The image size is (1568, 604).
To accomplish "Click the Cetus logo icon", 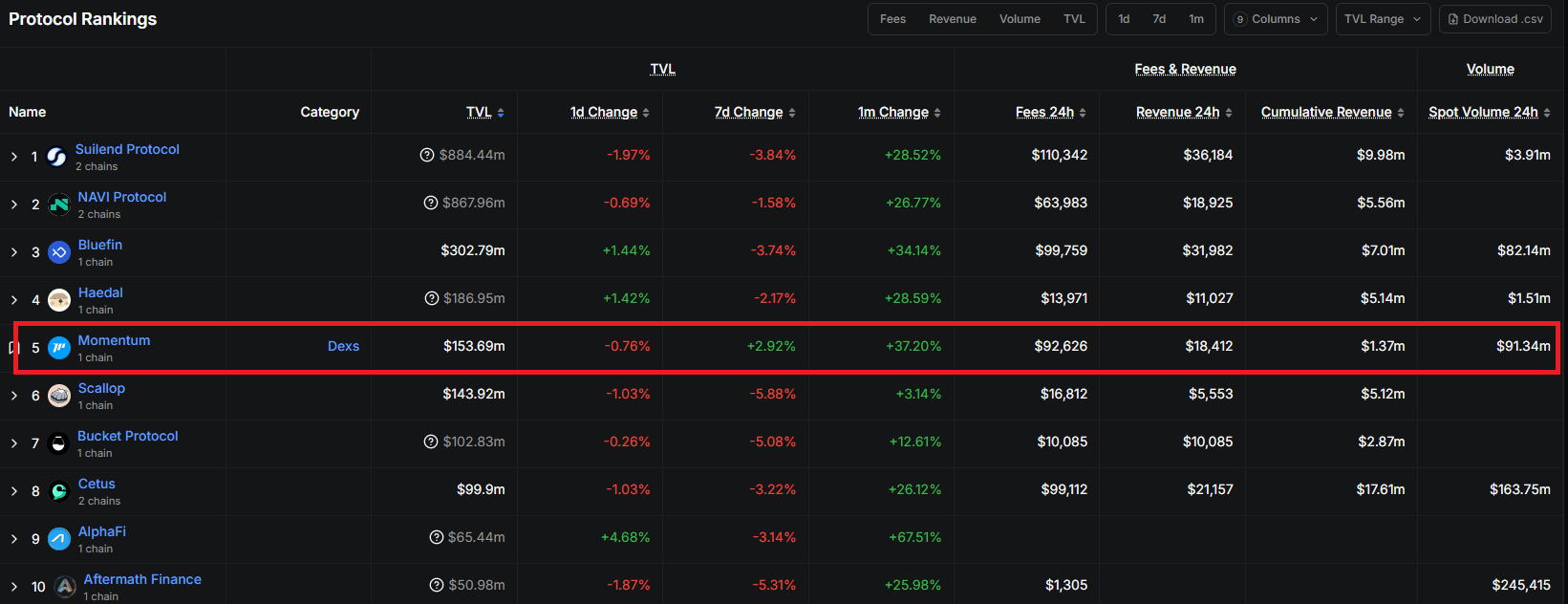I will (x=59, y=491).
